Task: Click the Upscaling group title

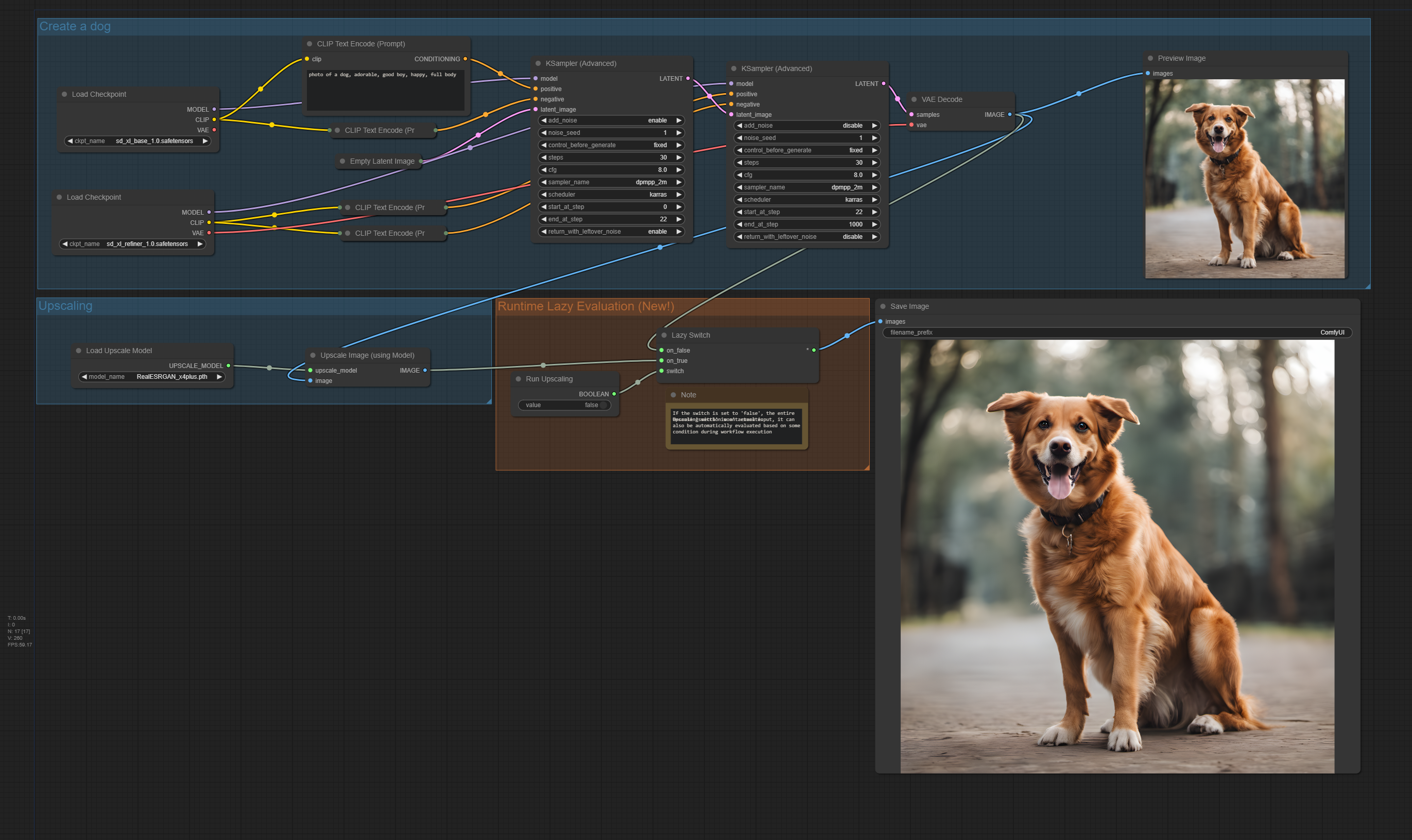Action: tap(66, 306)
